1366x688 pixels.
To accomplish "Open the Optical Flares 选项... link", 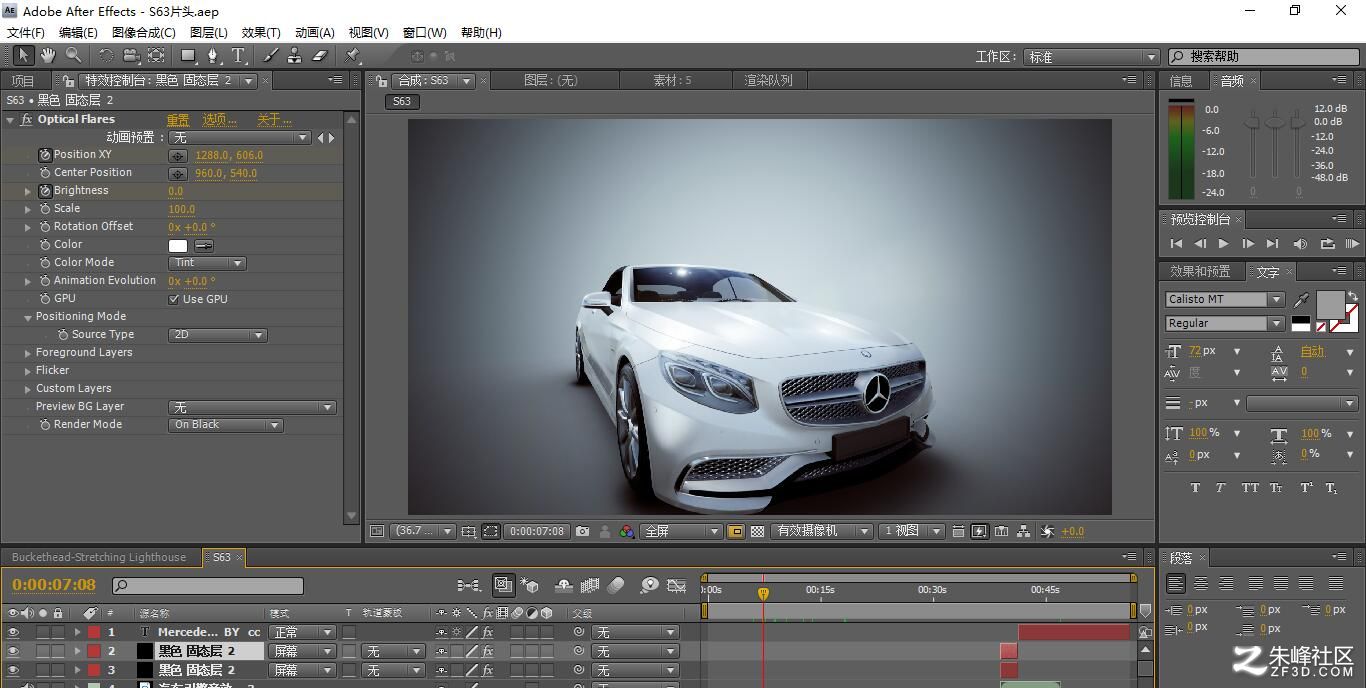I will click(x=220, y=120).
